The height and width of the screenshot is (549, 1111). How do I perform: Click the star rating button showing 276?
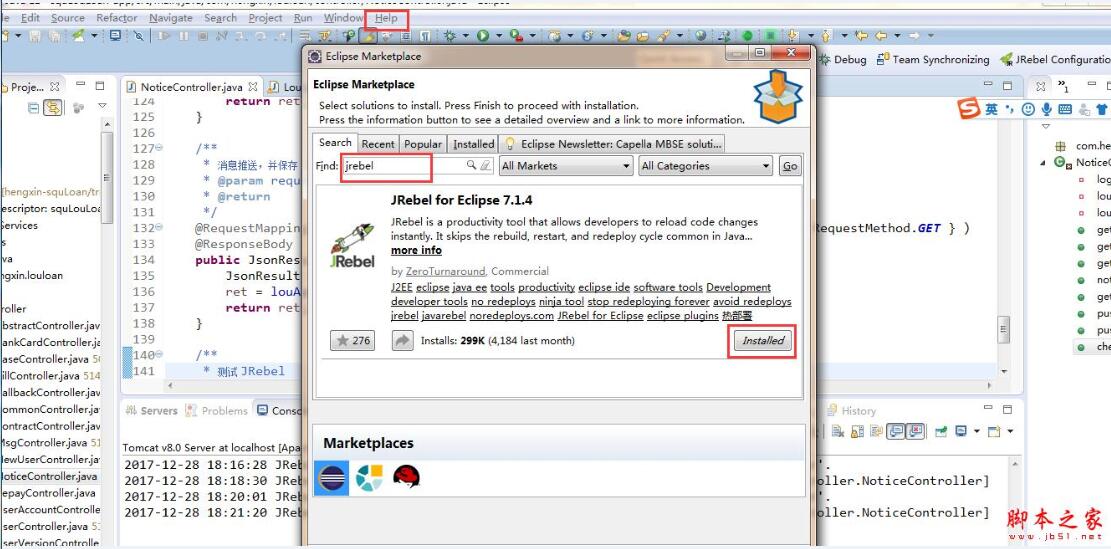pos(354,341)
